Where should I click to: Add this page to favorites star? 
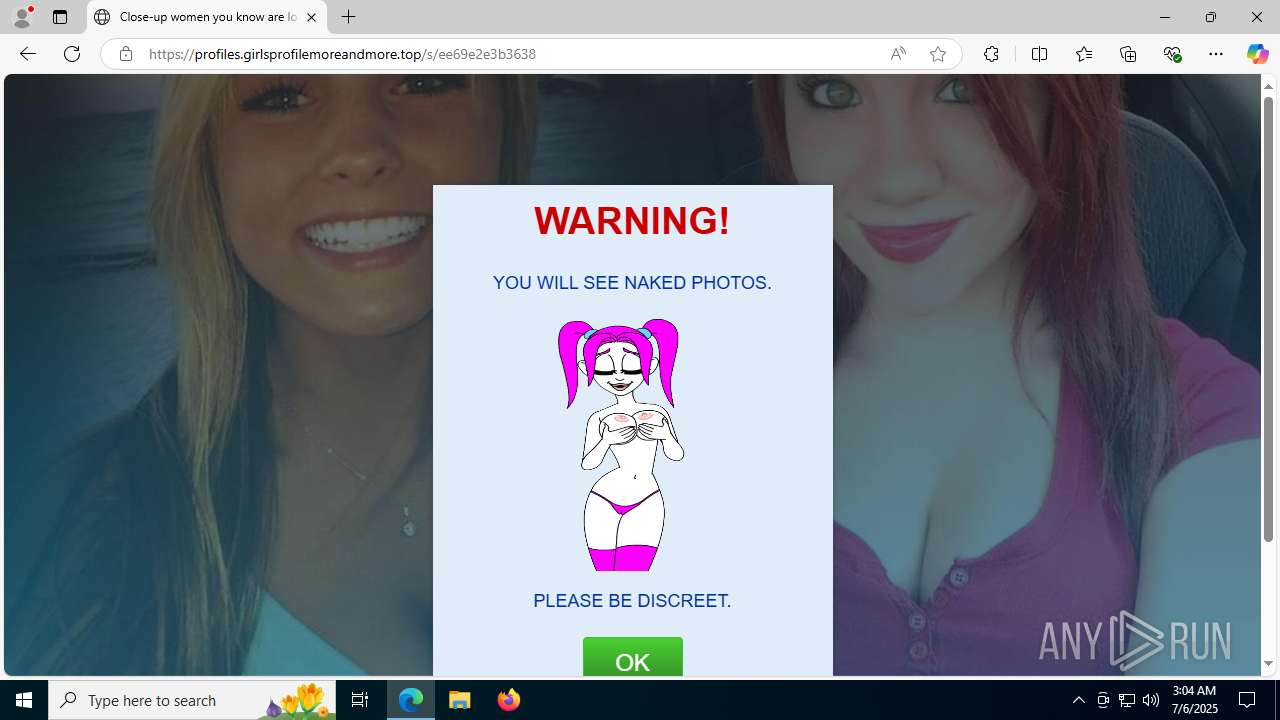(937, 54)
